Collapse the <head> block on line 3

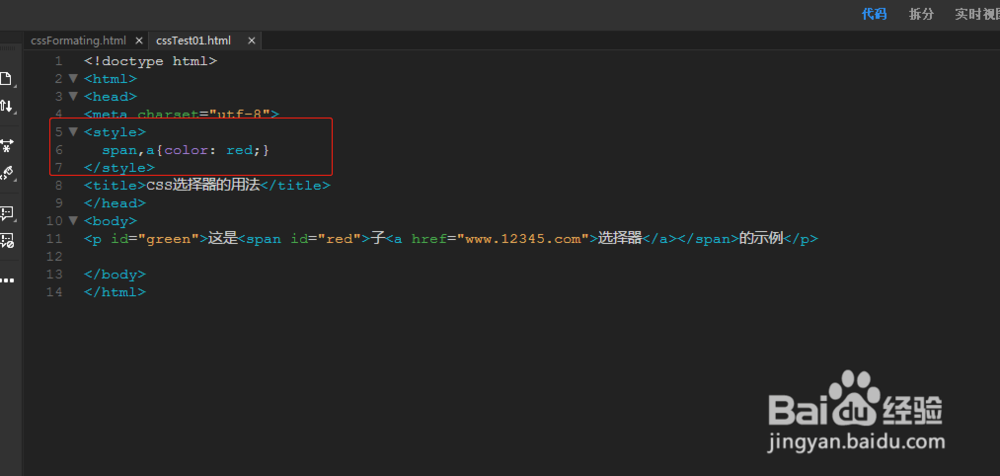point(73,96)
